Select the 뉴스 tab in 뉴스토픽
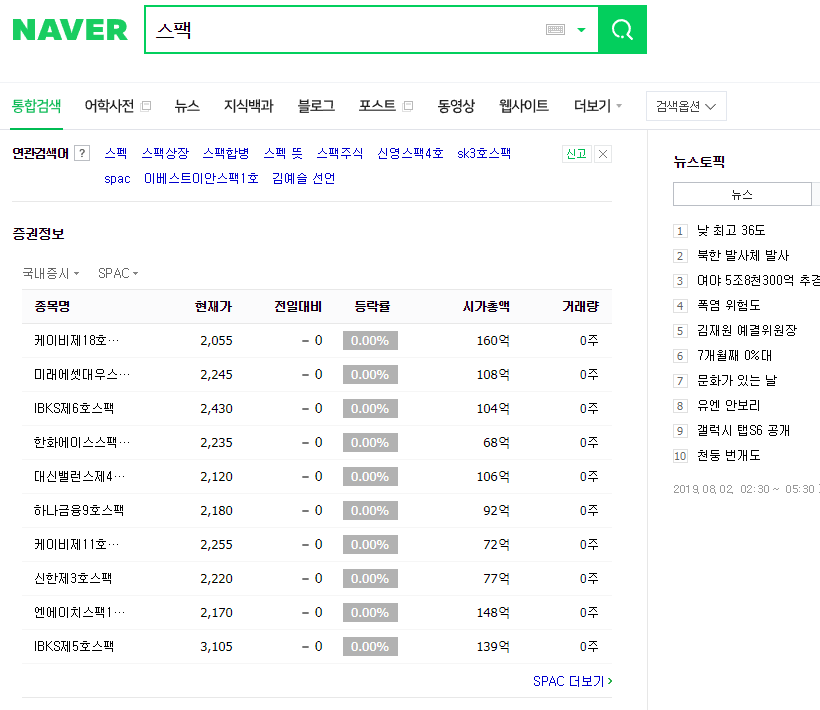Screen dimensions: 820x710 click(x=742, y=194)
